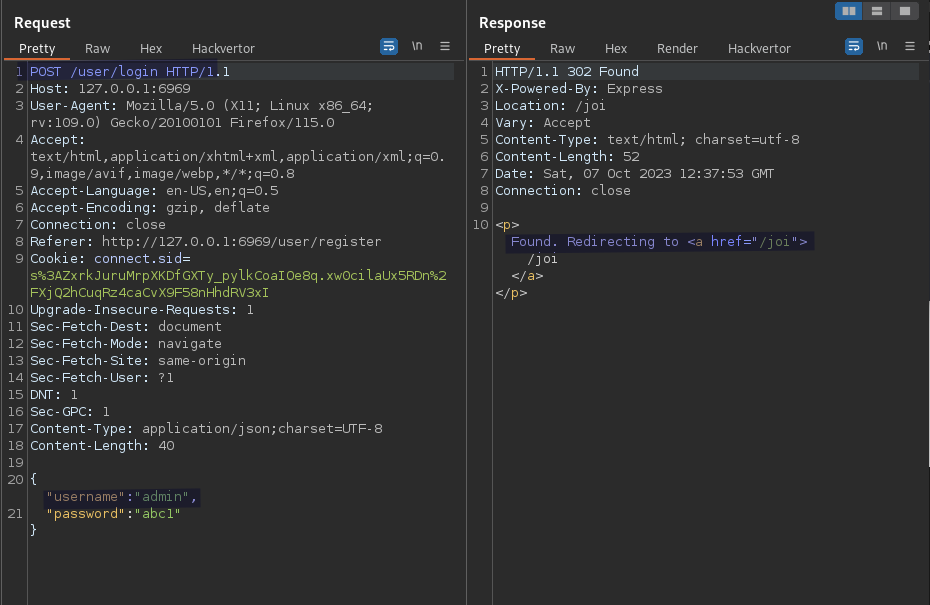The height and width of the screenshot is (605, 930).
Task: Click the "HTTP/1.1 302 Found" status line
Action: click(x=567, y=72)
